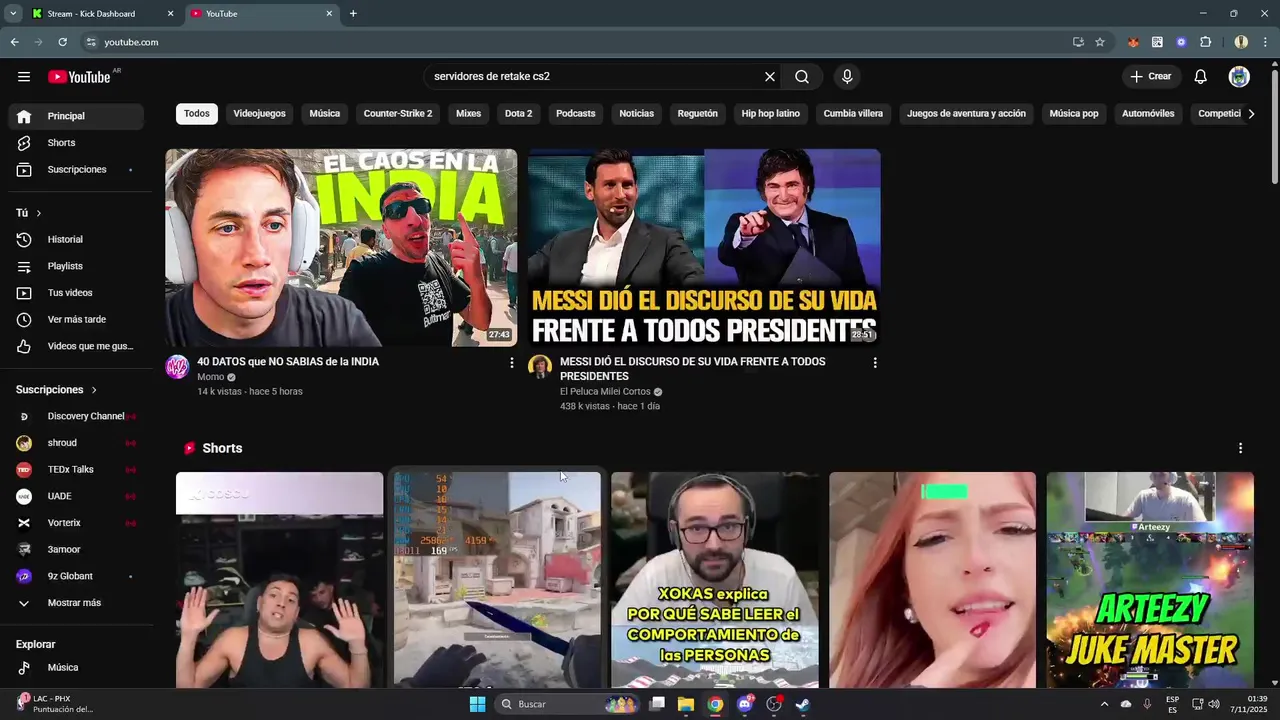Open Steam from the taskbar
The height and width of the screenshot is (720, 1280).
803,704
